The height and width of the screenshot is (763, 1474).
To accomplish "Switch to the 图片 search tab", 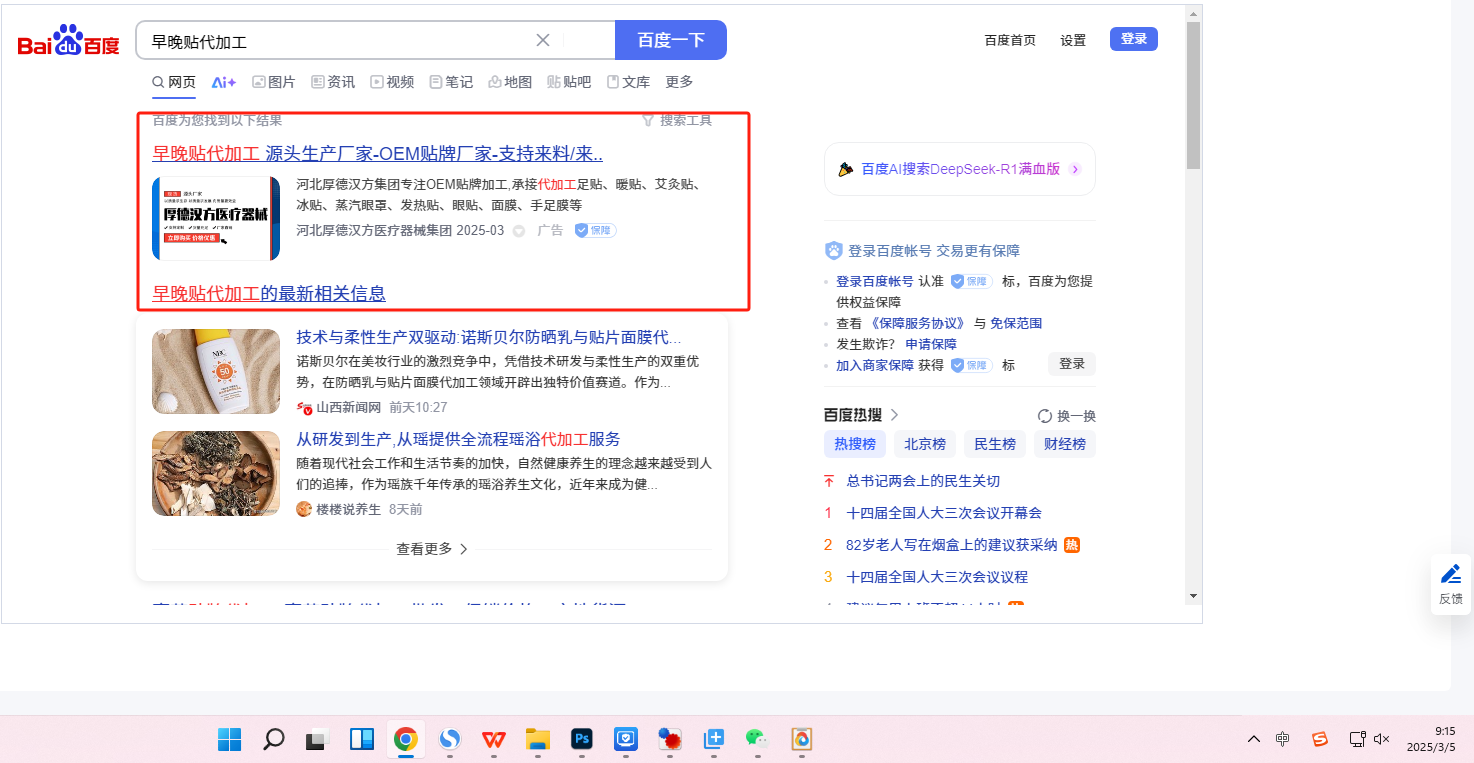I will pos(273,82).
